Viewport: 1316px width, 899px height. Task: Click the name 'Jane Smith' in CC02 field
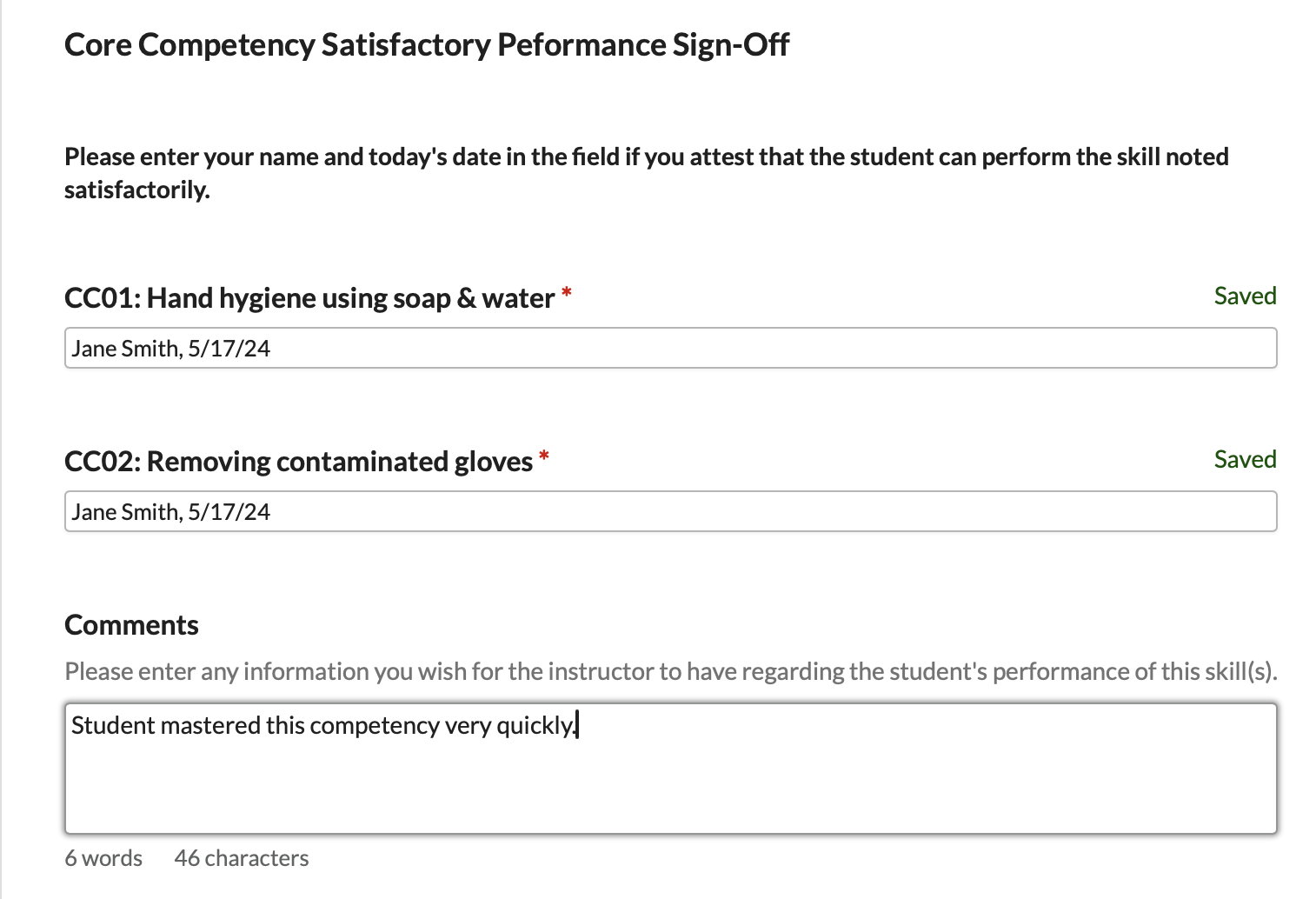(124, 512)
